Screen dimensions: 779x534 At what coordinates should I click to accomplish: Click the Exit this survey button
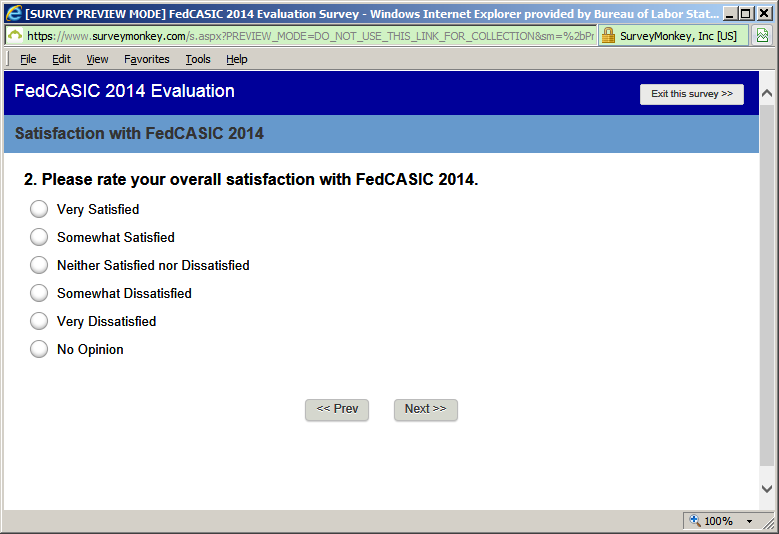[692, 94]
